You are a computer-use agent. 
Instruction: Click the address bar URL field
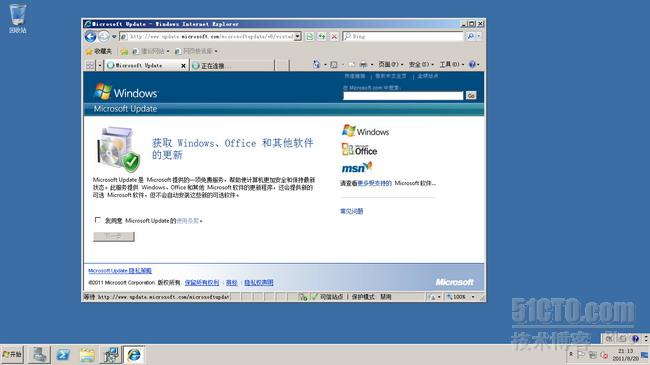(x=207, y=36)
